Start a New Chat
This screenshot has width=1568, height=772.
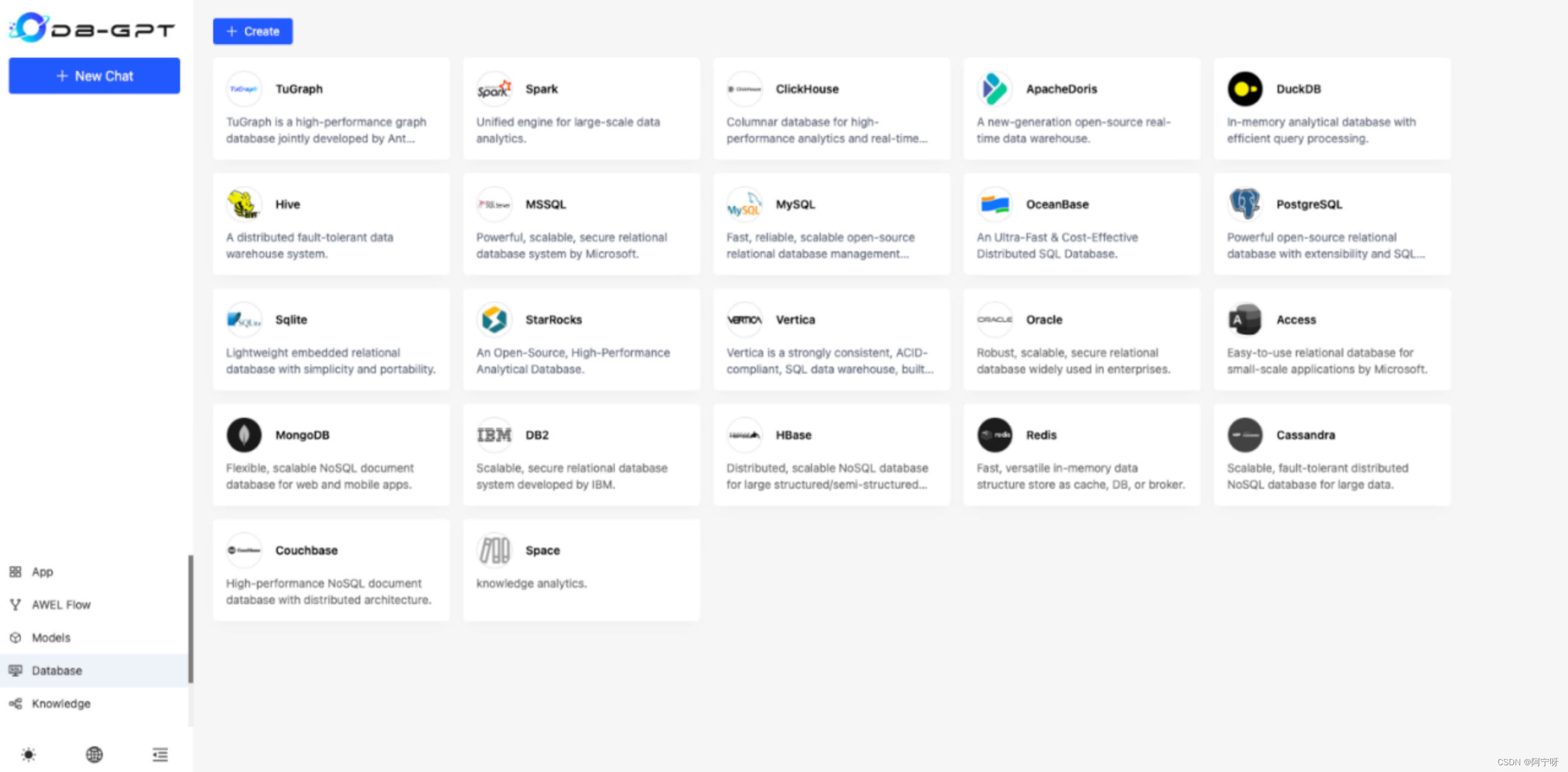coord(94,76)
